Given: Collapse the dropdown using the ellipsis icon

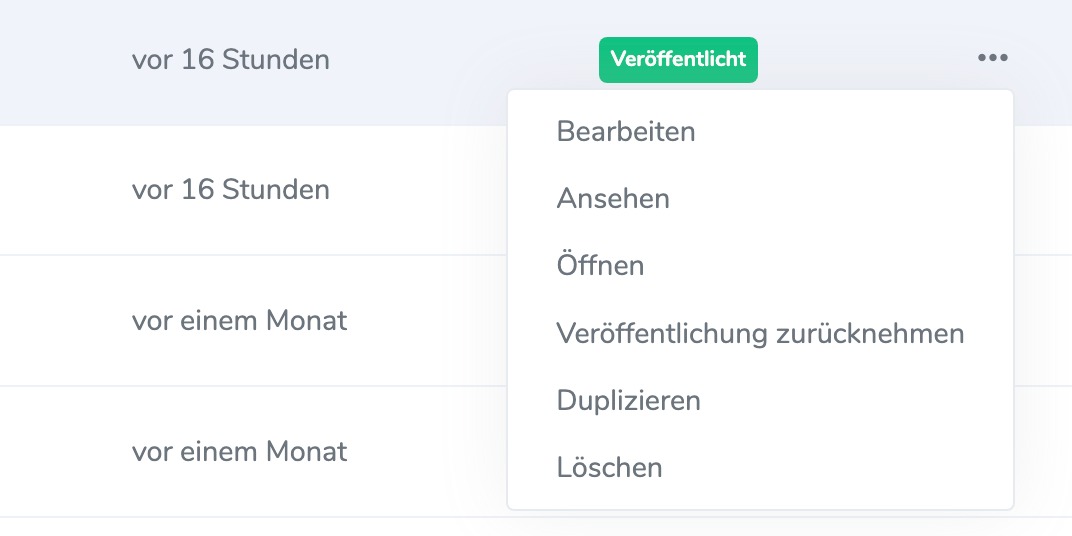Looking at the screenshot, I should point(993,58).
